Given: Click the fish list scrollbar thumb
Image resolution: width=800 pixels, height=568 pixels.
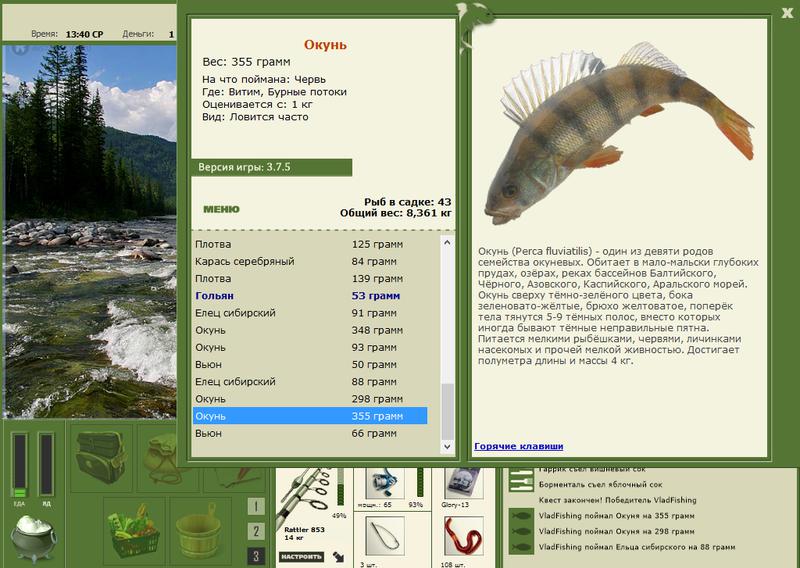Looking at the screenshot, I should click(x=447, y=411).
